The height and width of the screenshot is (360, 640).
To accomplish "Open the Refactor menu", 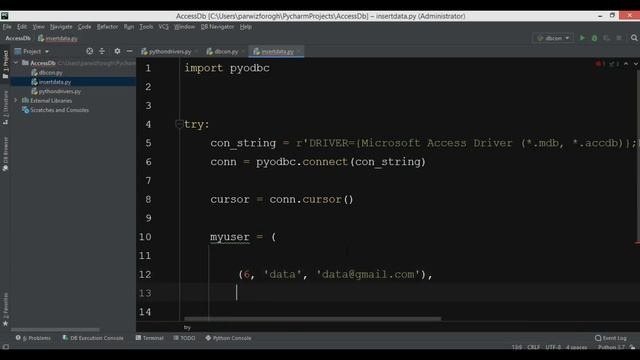I will coord(107,27).
